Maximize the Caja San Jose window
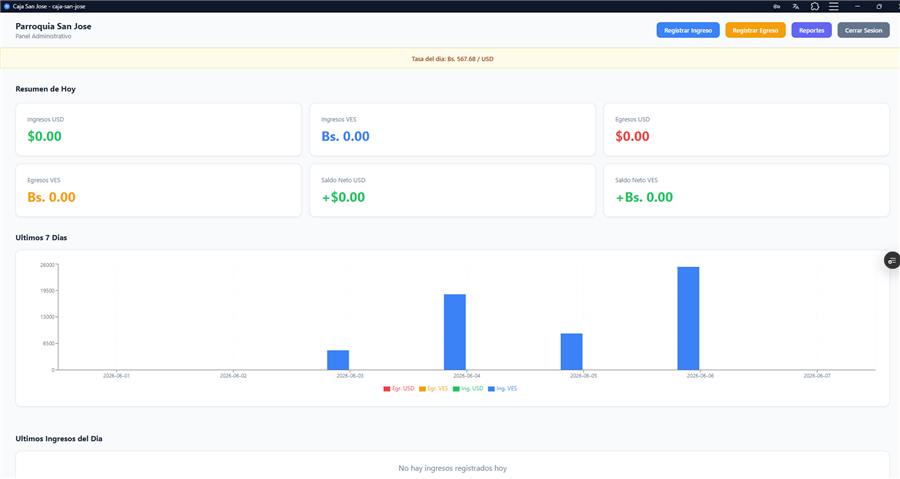 pyautogui.click(x=879, y=6)
